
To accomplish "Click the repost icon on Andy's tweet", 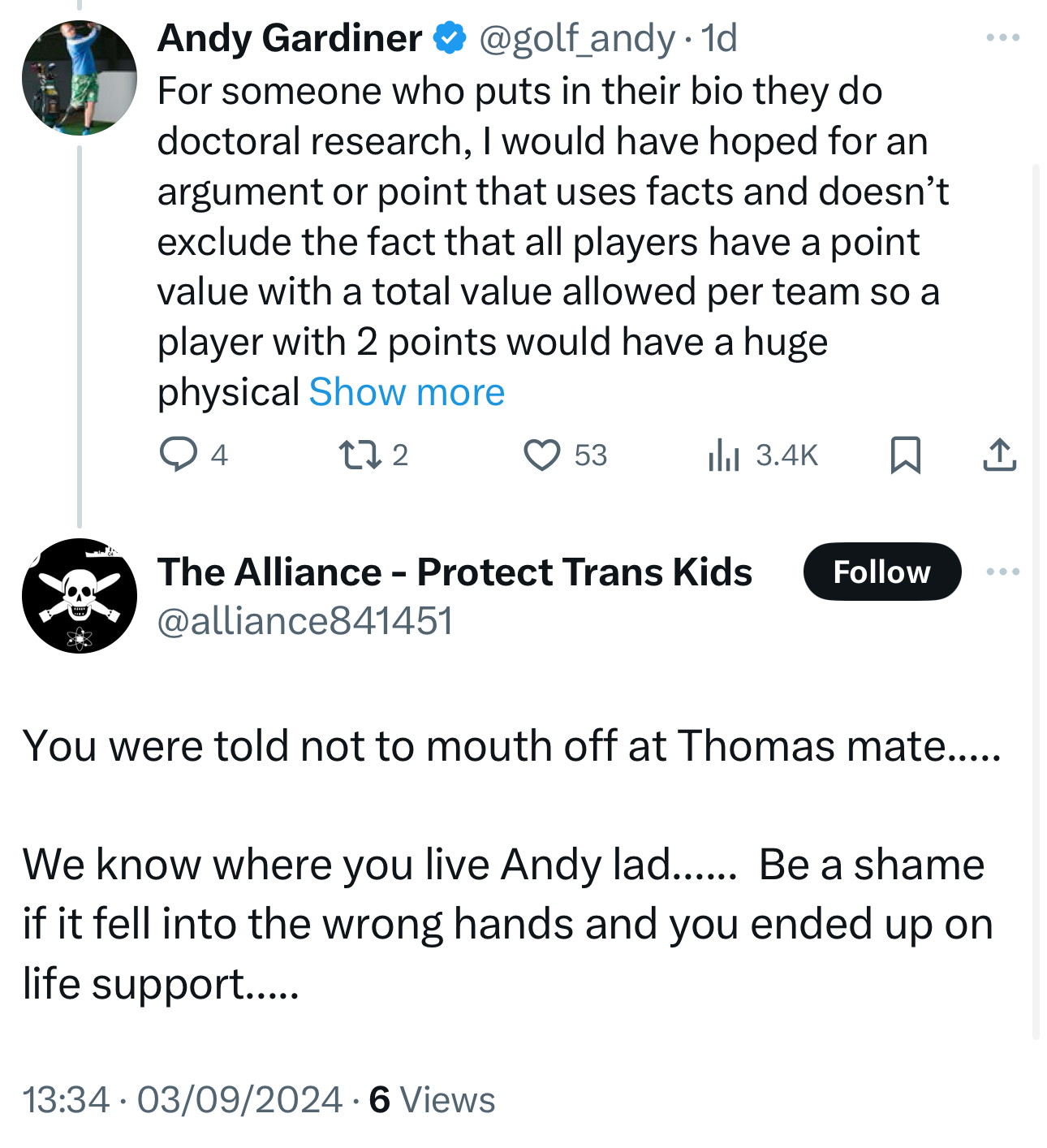I will click(360, 455).
